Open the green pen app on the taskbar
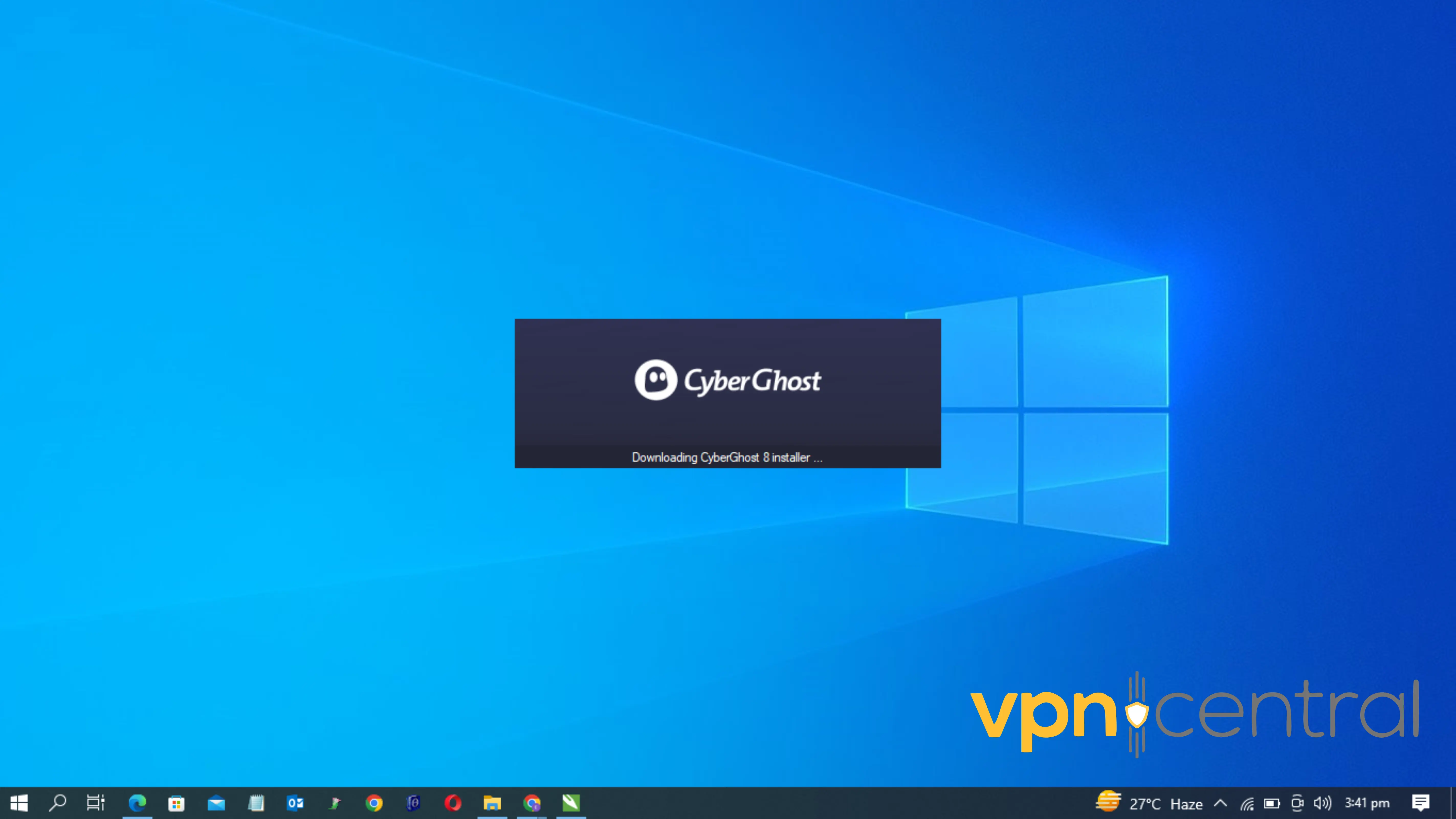Screen dimensions: 1456x819 point(571,803)
